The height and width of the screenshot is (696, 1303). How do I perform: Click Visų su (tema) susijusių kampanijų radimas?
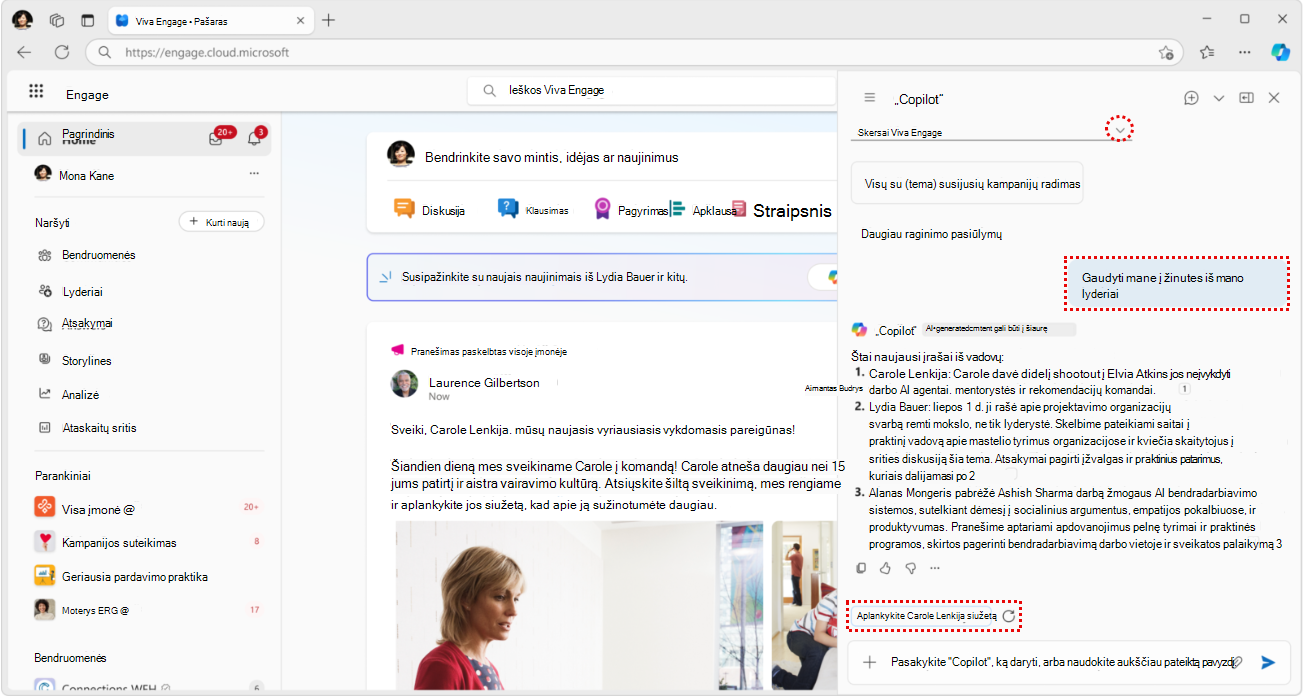click(967, 183)
